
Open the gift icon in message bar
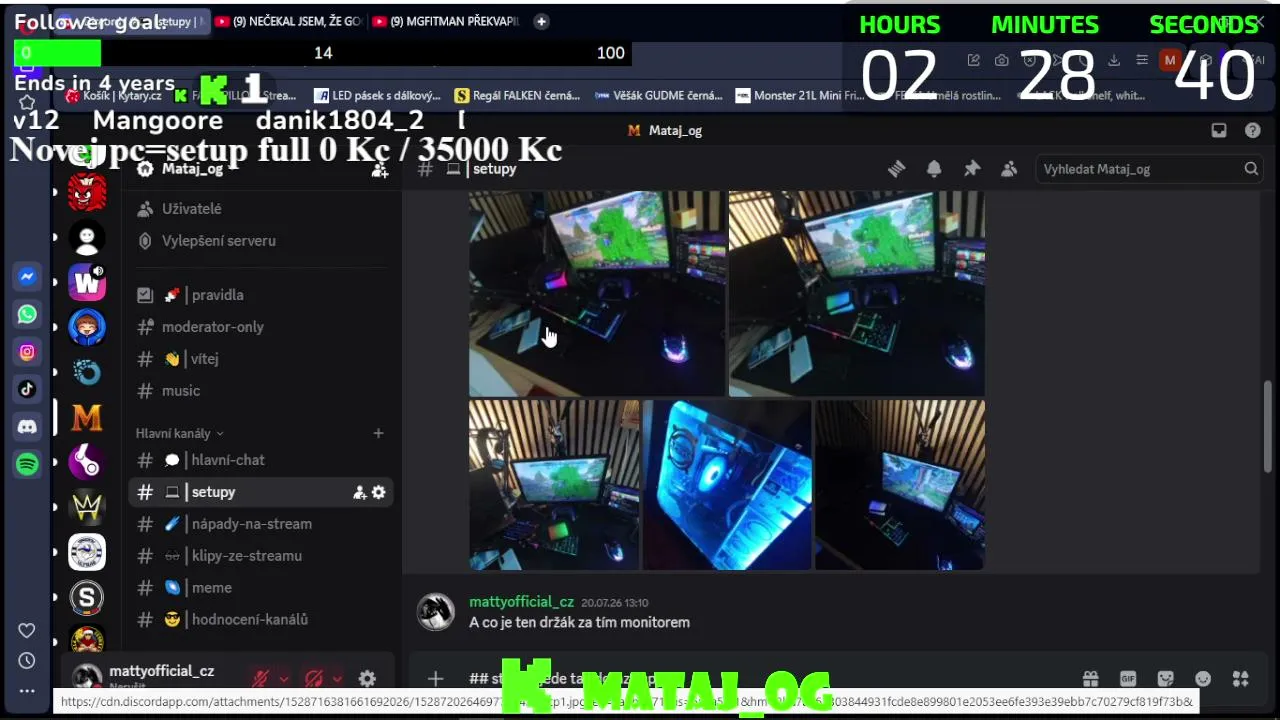pyautogui.click(x=1090, y=679)
